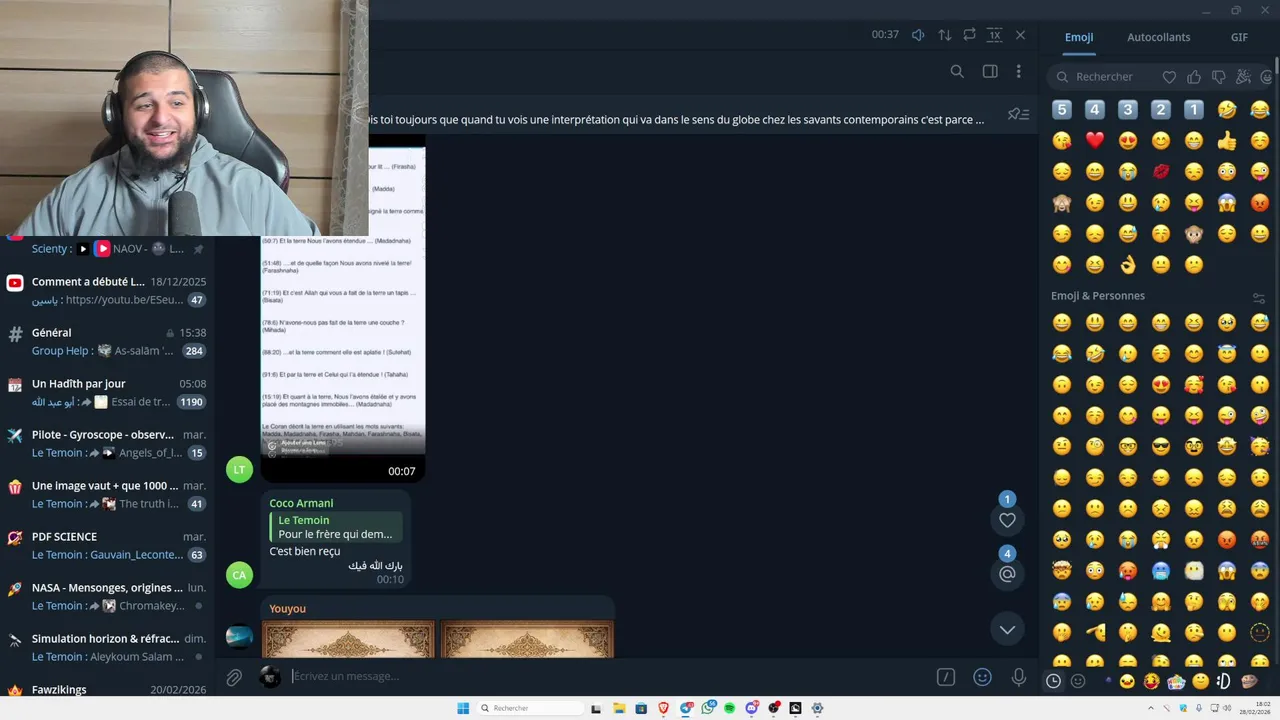Insert the keycap 1 emoji

tap(1194, 110)
